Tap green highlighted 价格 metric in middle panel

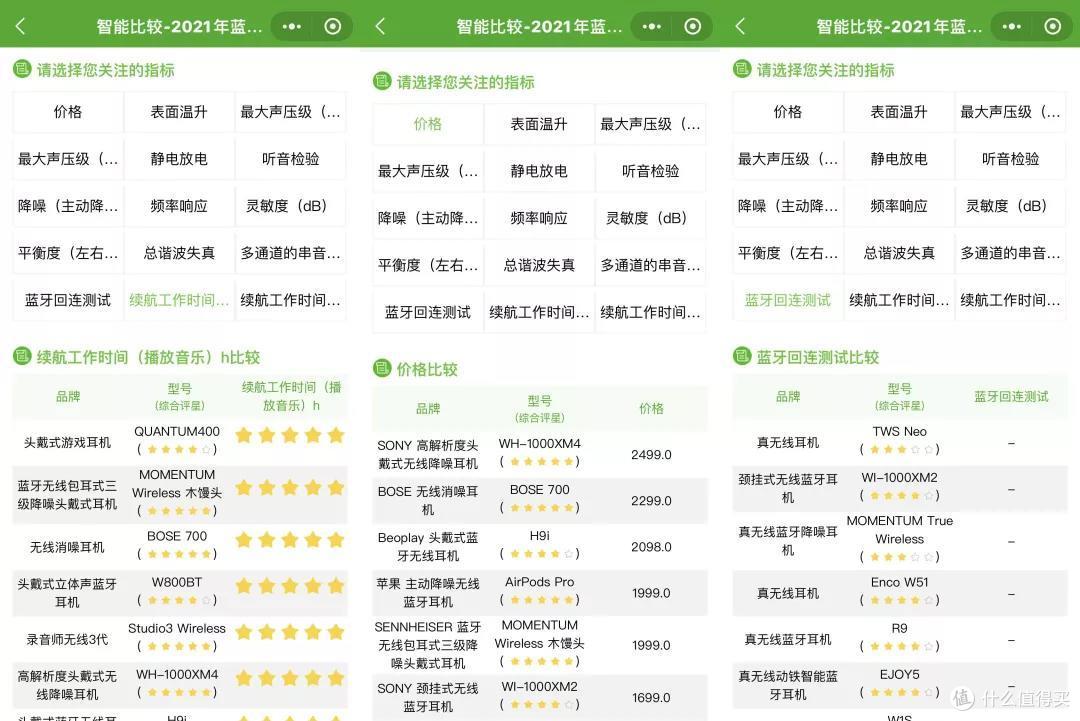pyautogui.click(x=428, y=124)
